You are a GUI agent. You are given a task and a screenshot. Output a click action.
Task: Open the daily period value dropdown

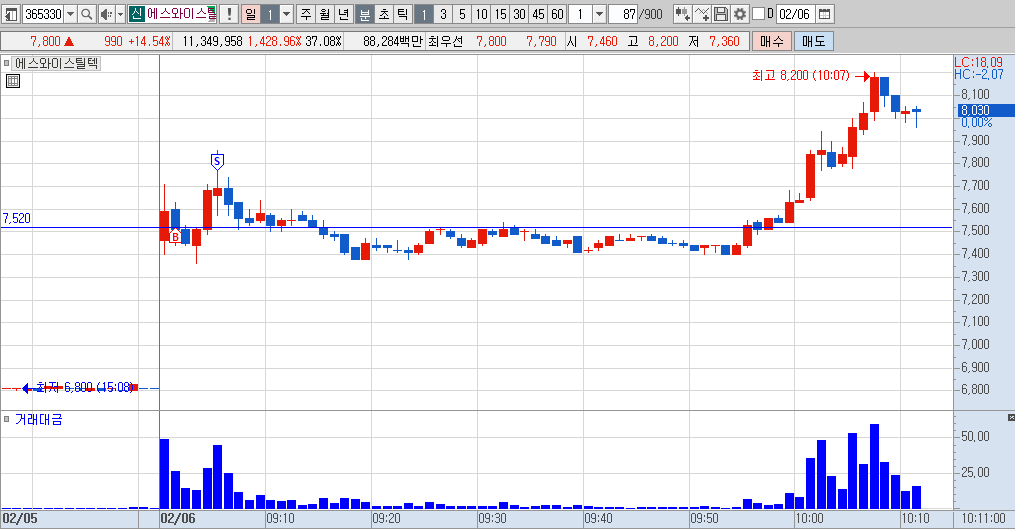tap(287, 14)
